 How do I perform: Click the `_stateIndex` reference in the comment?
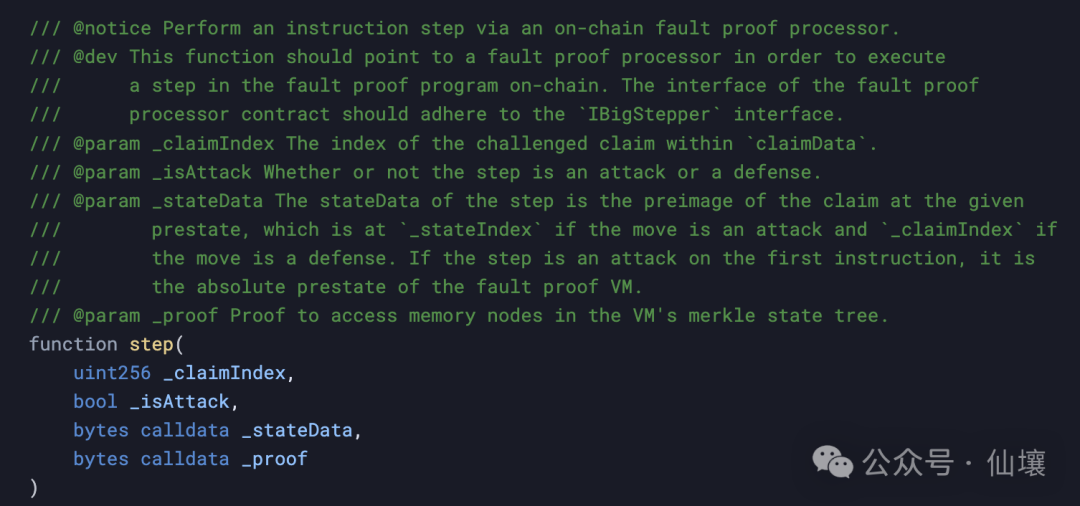[470, 230]
